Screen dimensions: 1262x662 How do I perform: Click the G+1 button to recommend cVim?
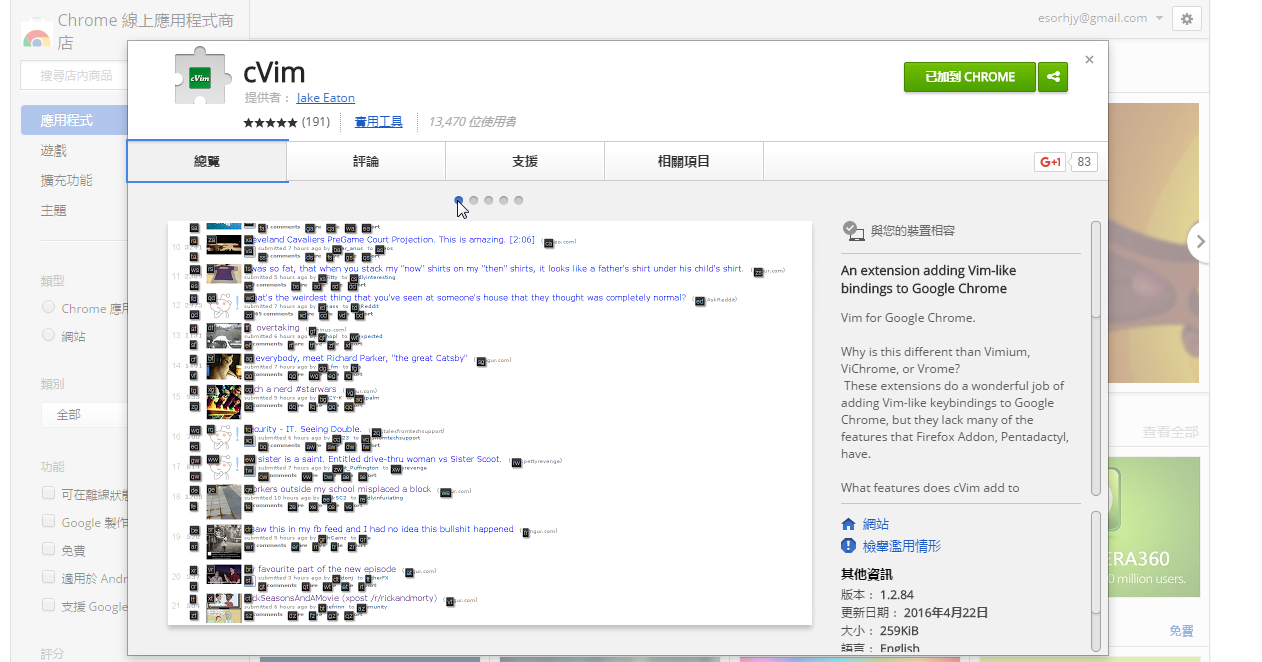point(1049,161)
